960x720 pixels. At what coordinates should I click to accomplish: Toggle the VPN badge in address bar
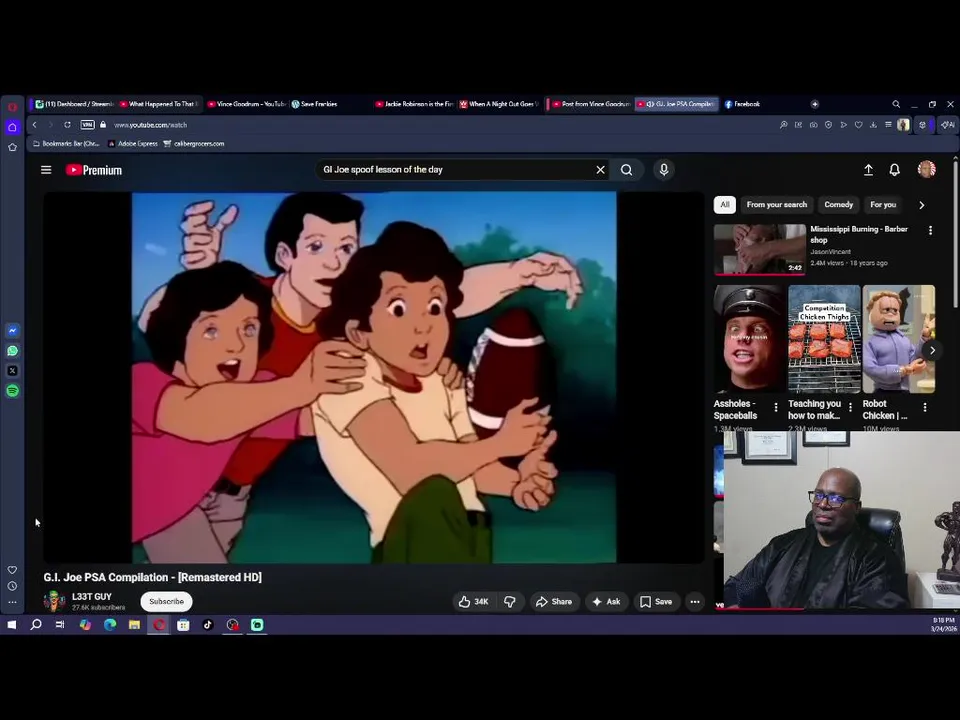[x=88, y=125]
